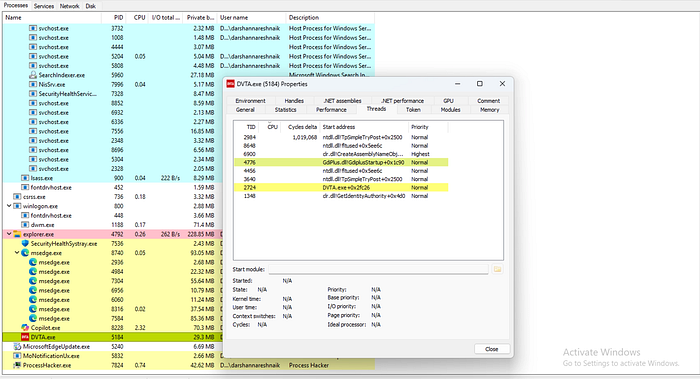Sort by the Private bytes column header
The width and height of the screenshot is (700, 379).
point(200,17)
